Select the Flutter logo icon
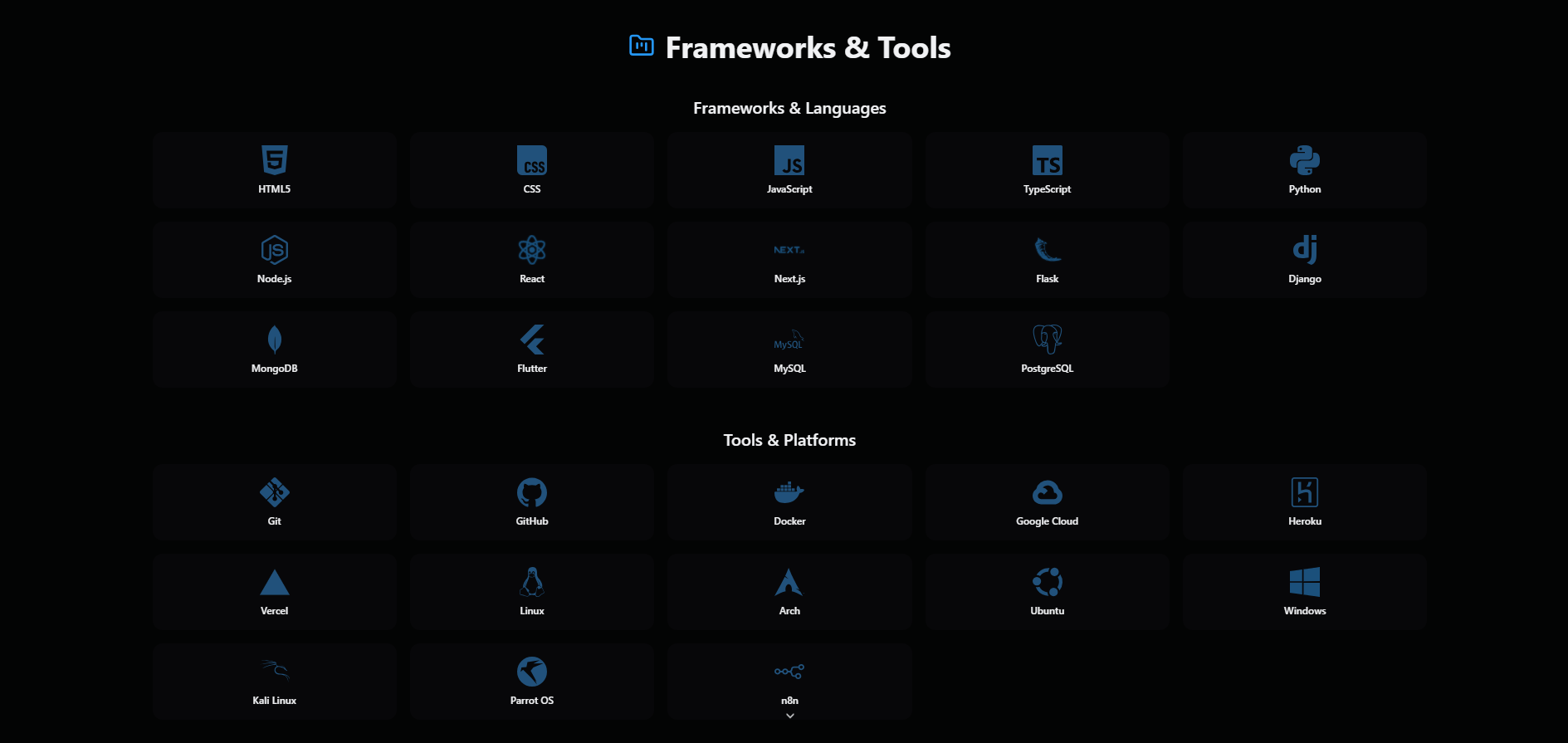The image size is (1568, 743). click(532, 340)
